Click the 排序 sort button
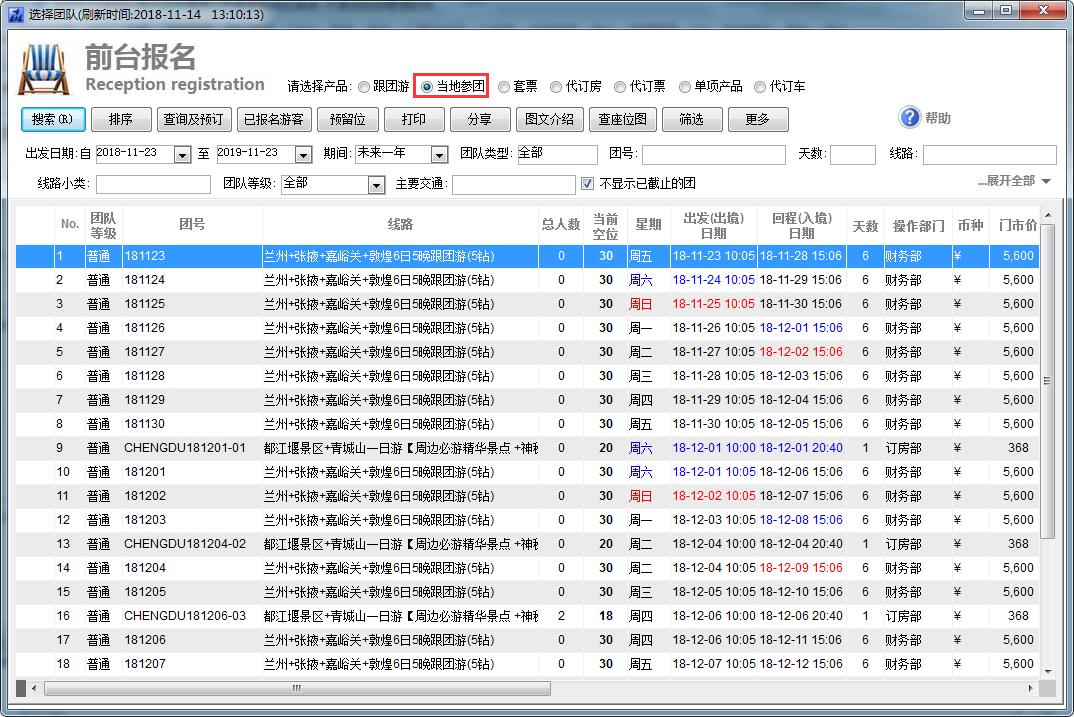The height and width of the screenshot is (717, 1074). 121,119
